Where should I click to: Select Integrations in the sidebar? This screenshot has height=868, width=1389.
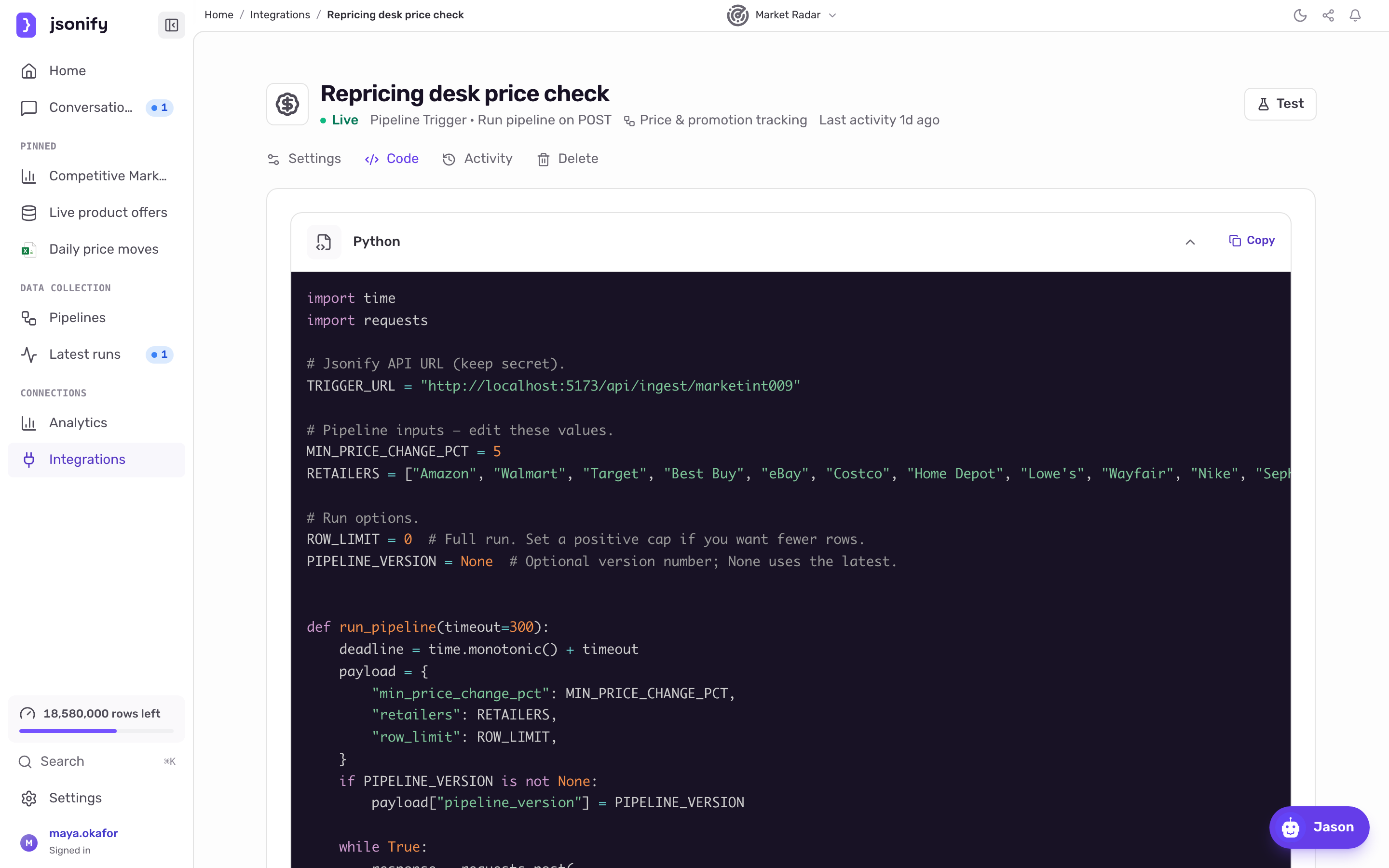pyautogui.click(x=96, y=459)
